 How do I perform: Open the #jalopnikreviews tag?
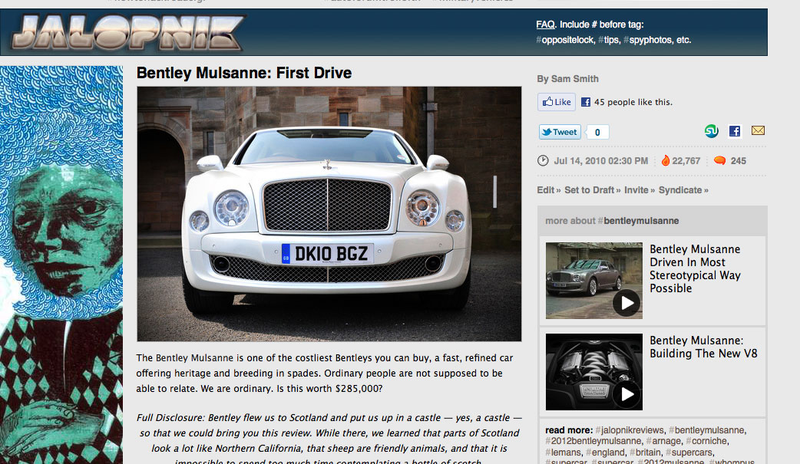click(630, 430)
